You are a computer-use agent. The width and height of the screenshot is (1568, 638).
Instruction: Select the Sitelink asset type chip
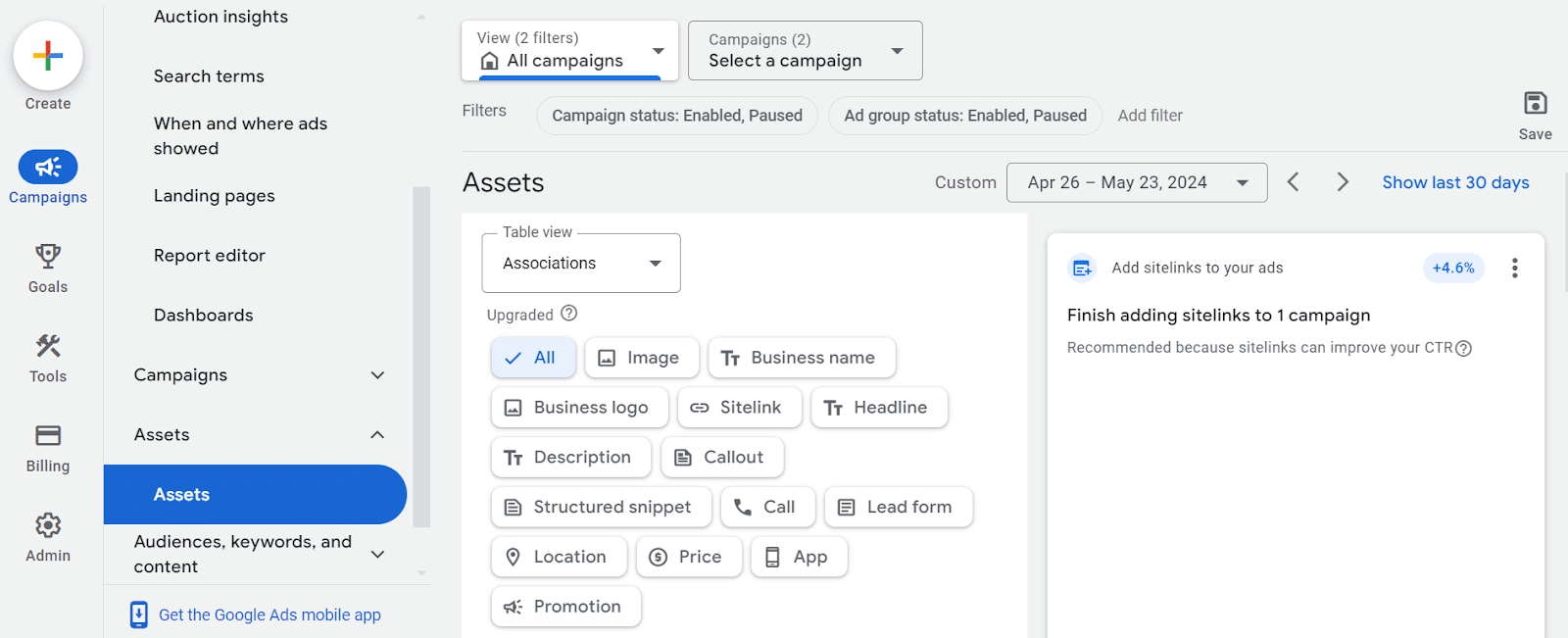[x=739, y=408]
